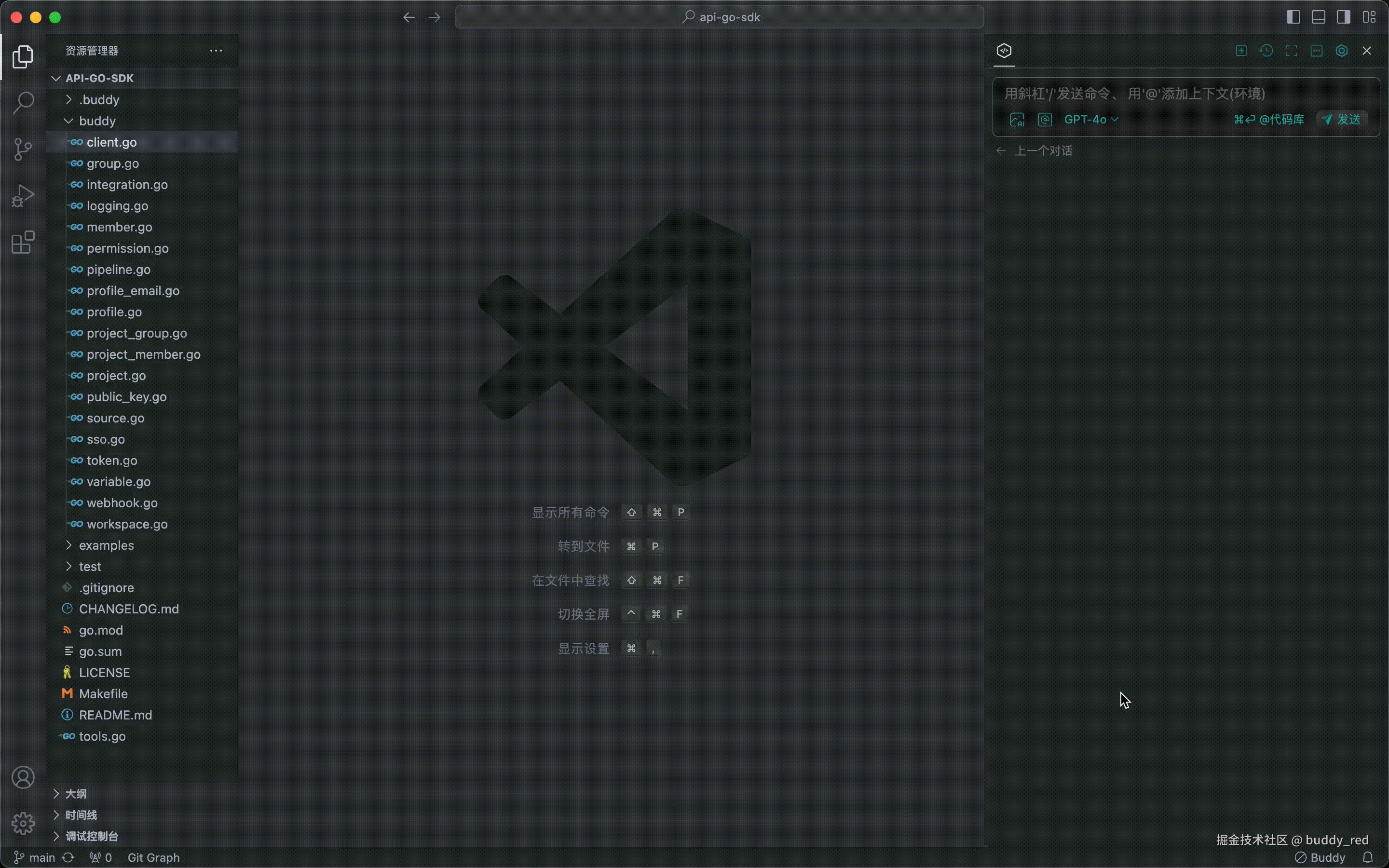Image resolution: width=1389 pixels, height=868 pixels.
Task: Toggle the secondary side bar layout
Action: point(1344,17)
